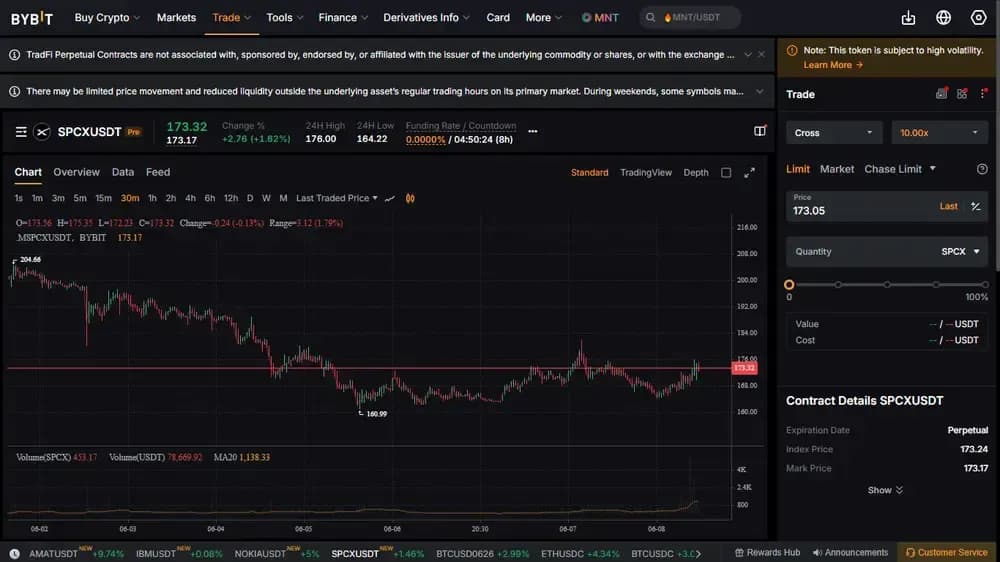This screenshot has width=1000, height=562.
Task: Click the order type help icon
Action: [x=982, y=169]
